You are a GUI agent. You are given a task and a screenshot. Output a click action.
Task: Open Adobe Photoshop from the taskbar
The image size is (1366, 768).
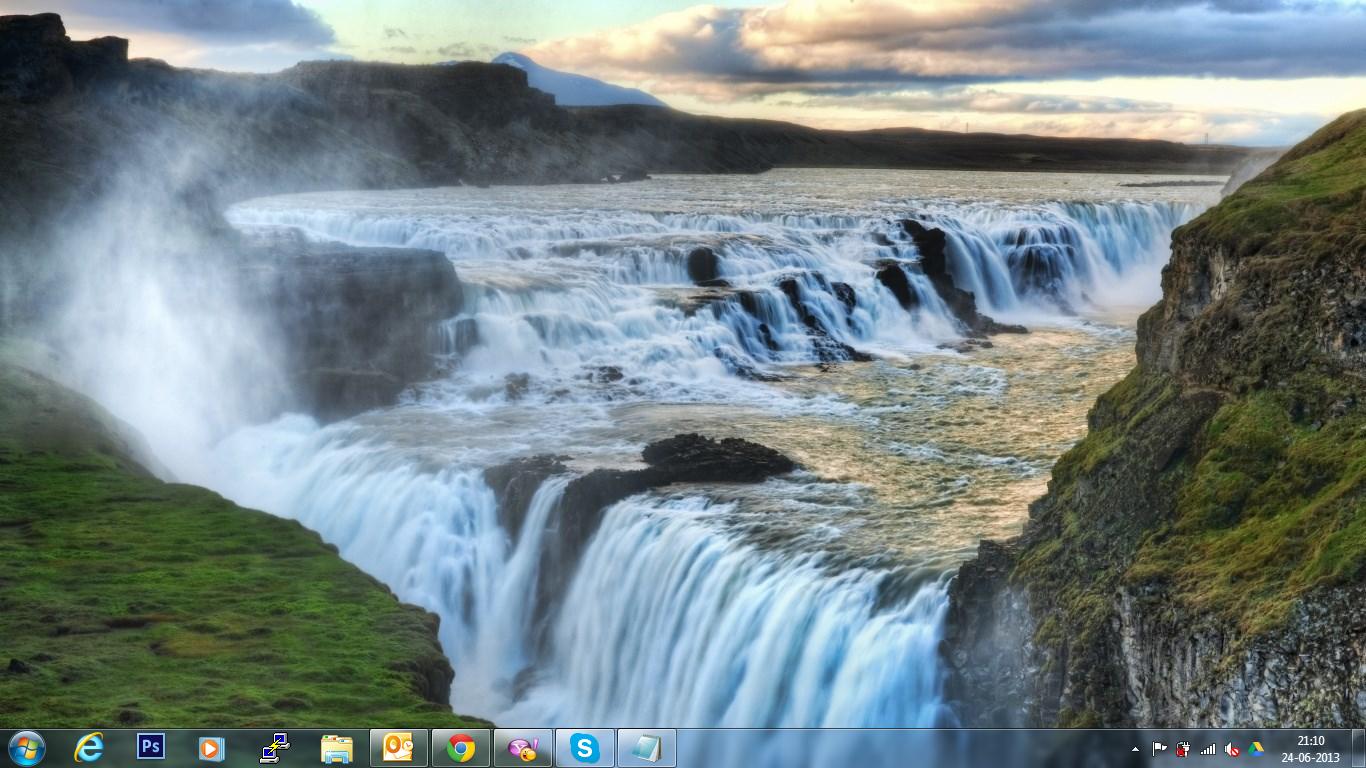(x=151, y=747)
